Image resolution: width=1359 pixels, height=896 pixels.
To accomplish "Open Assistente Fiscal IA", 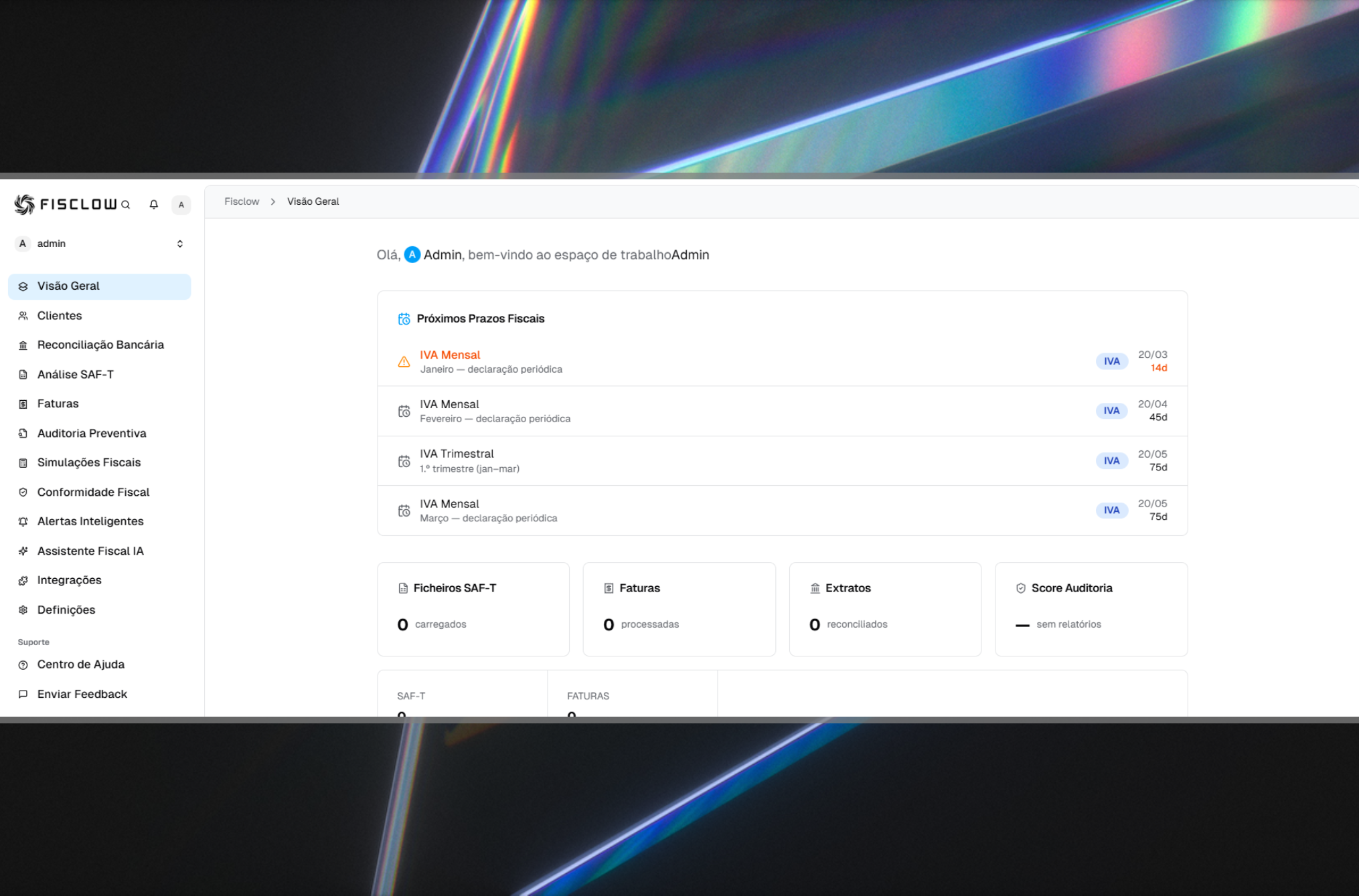I will [90, 551].
